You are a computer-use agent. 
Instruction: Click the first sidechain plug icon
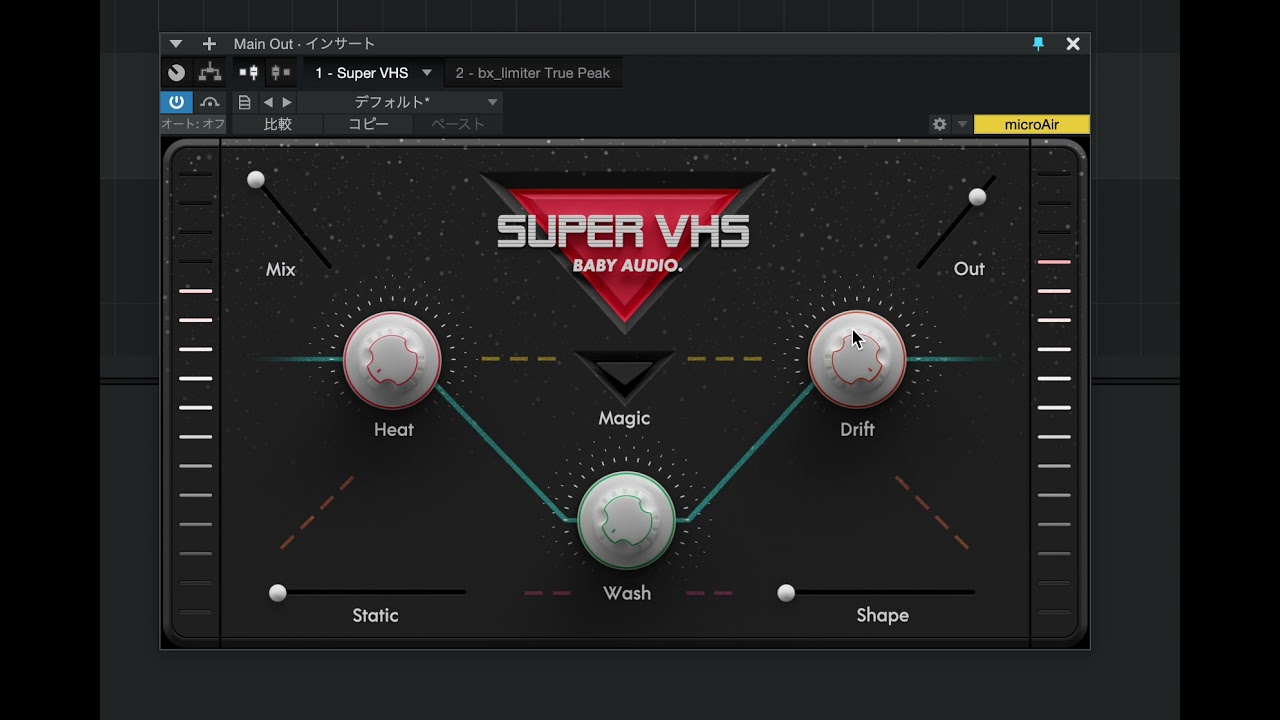tap(249, 73)
